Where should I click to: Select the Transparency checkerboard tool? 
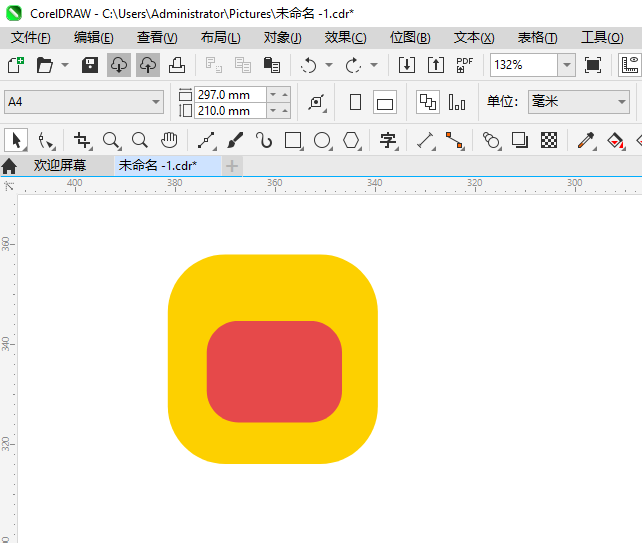[x=549, y=140]
